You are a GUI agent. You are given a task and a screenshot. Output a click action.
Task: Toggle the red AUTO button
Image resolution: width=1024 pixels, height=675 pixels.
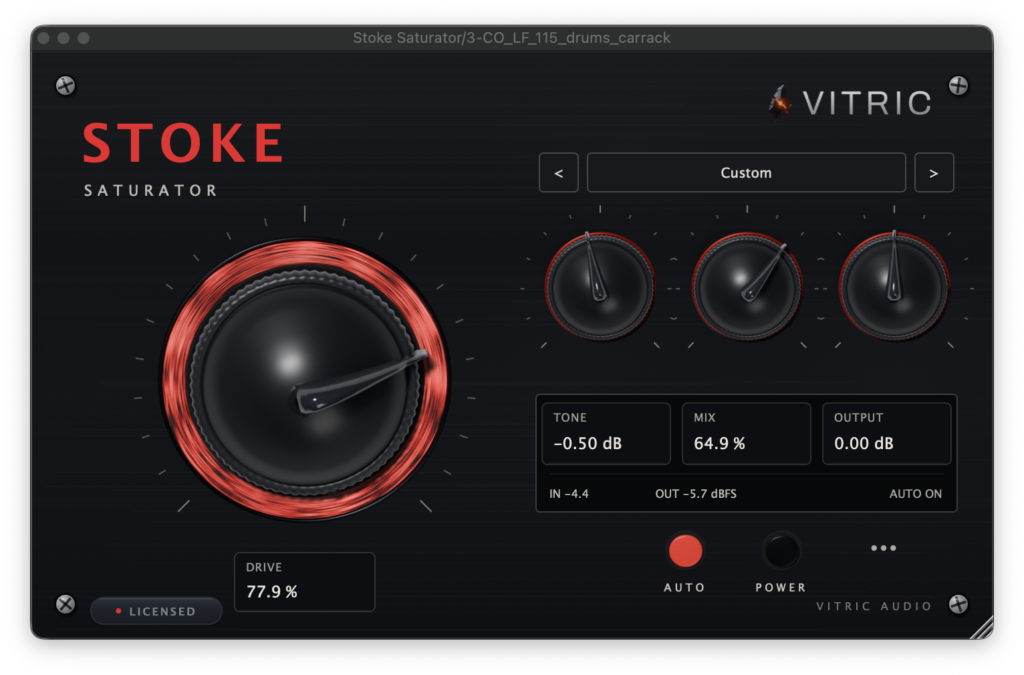(x=685, y=551)
